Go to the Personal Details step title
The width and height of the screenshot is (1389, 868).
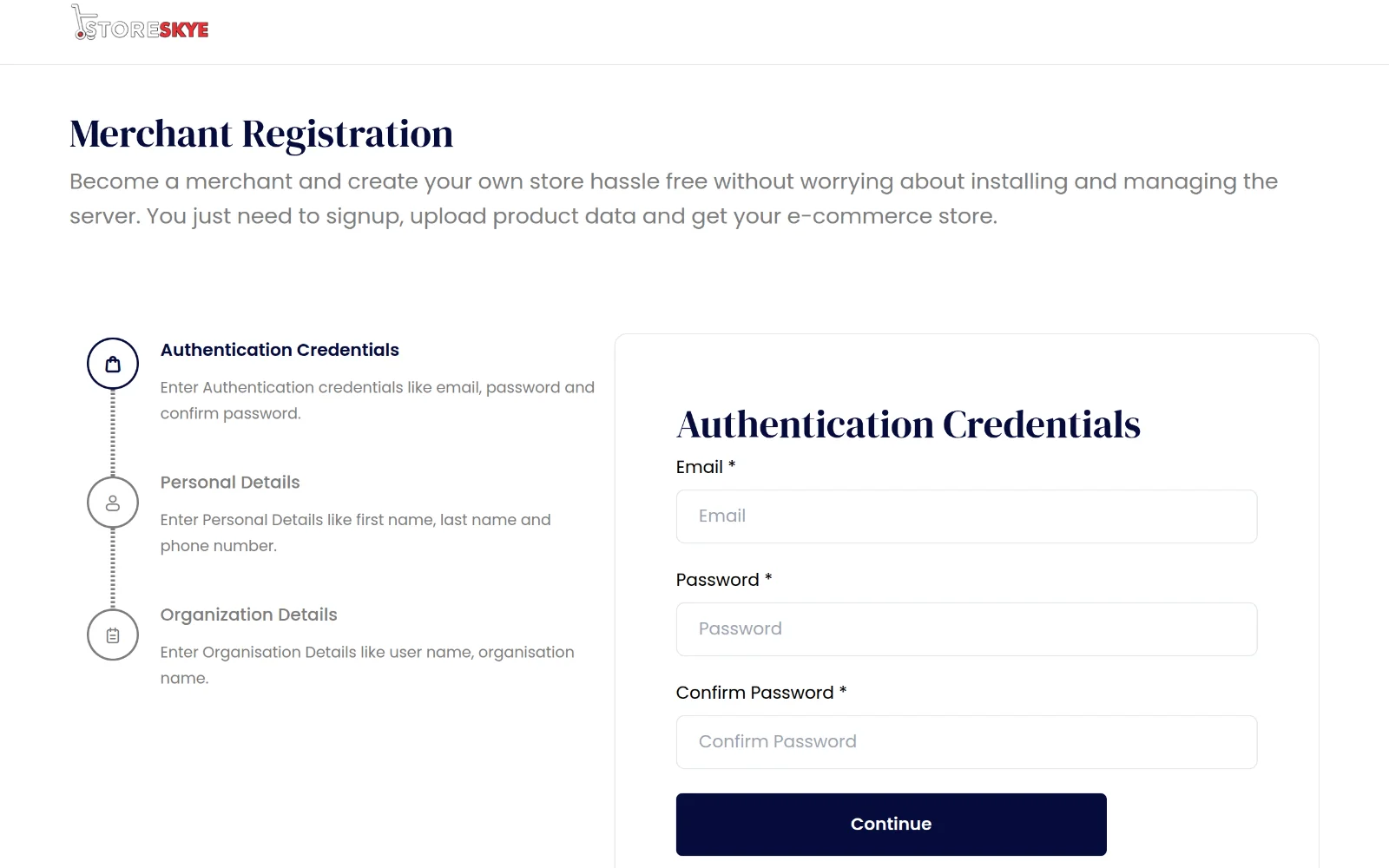[230, 483]
